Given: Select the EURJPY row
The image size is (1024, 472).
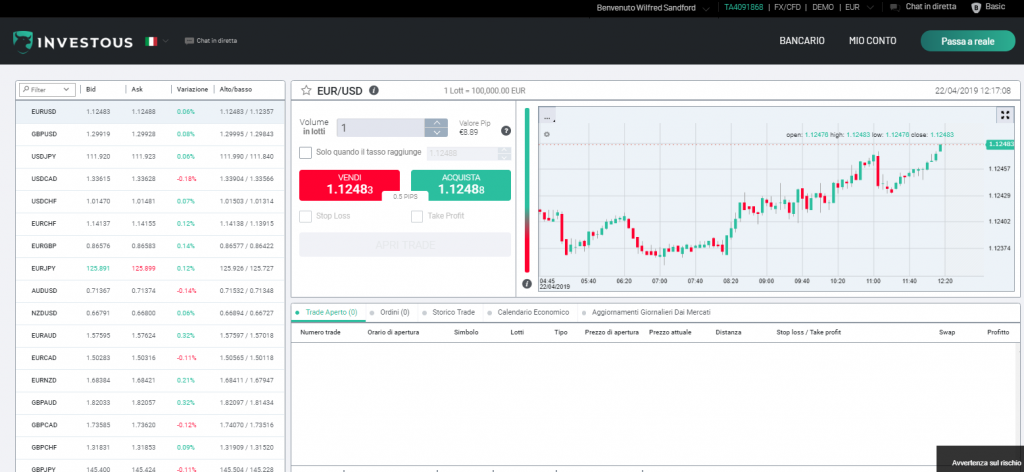Looking at the screenshot, I should 150,268.
